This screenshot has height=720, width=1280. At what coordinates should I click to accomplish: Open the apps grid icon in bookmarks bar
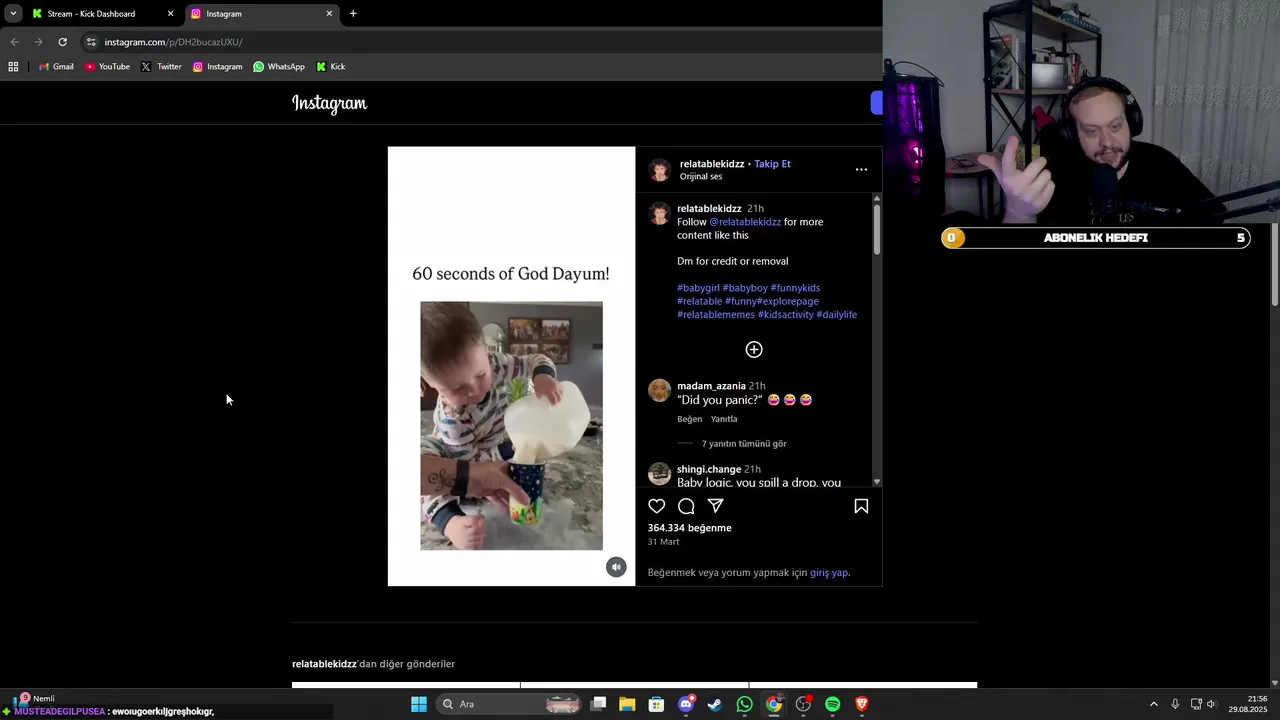[13, 67]
